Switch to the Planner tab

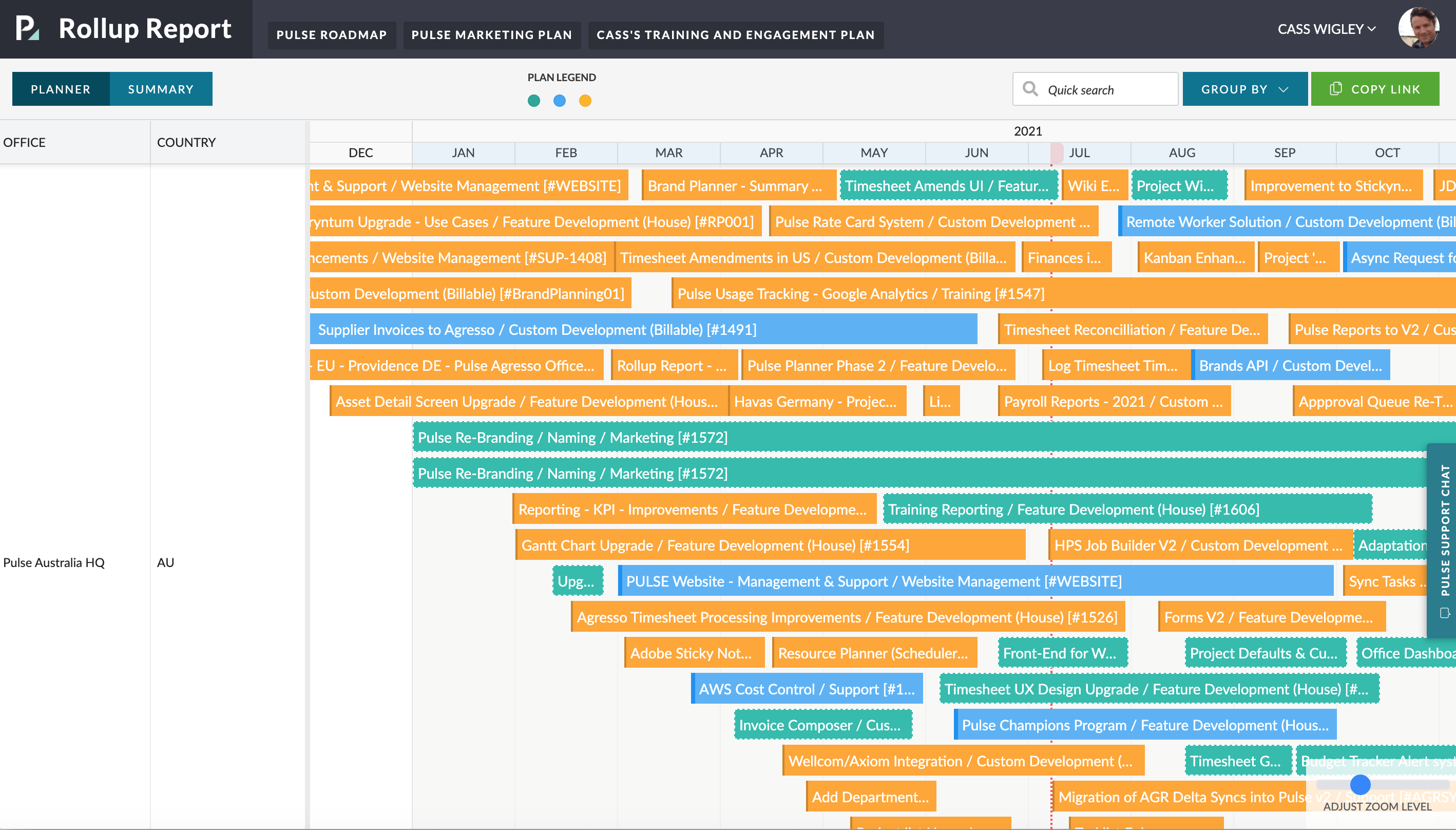61,89
